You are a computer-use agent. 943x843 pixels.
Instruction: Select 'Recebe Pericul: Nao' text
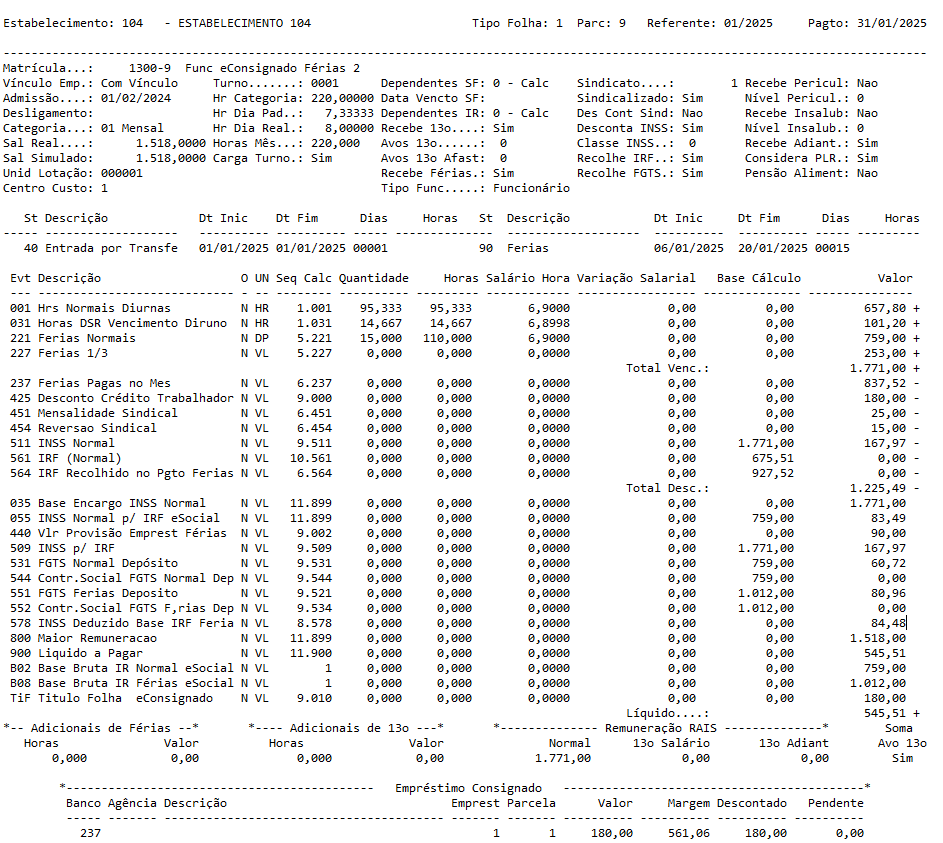point(811,83)
